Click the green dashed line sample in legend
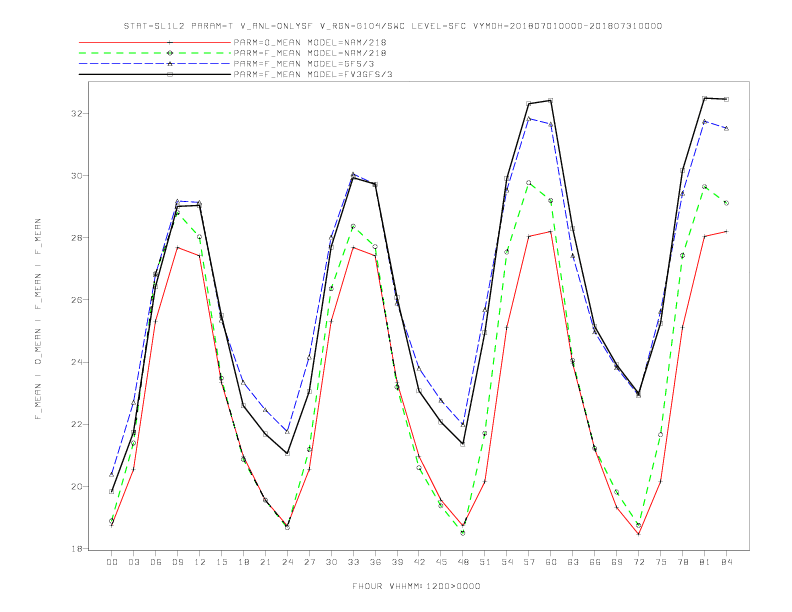792x612 pixels. coord(155,53)
